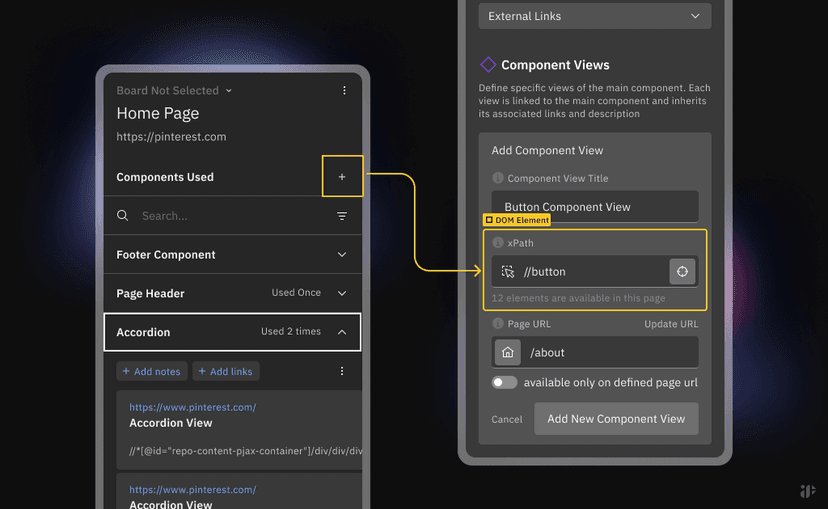828x509 pixels.
Task: Click the Used 2 times label
Action: 291,331
